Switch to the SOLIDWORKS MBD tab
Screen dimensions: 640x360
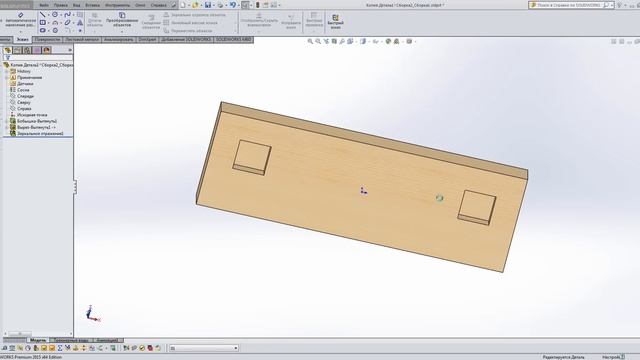point(233,40)
